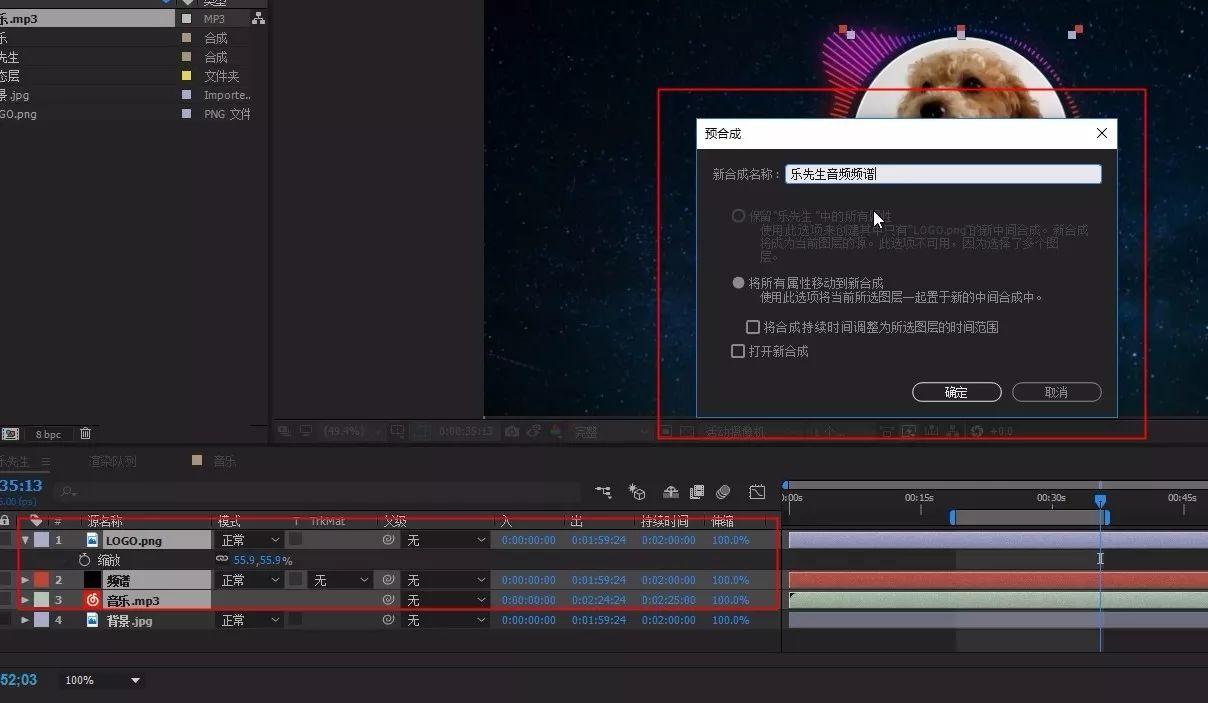The image size is (1208, 703).
Task: Click the label color swatch of LOGO.png layer
Action: (x=41, y=540)
